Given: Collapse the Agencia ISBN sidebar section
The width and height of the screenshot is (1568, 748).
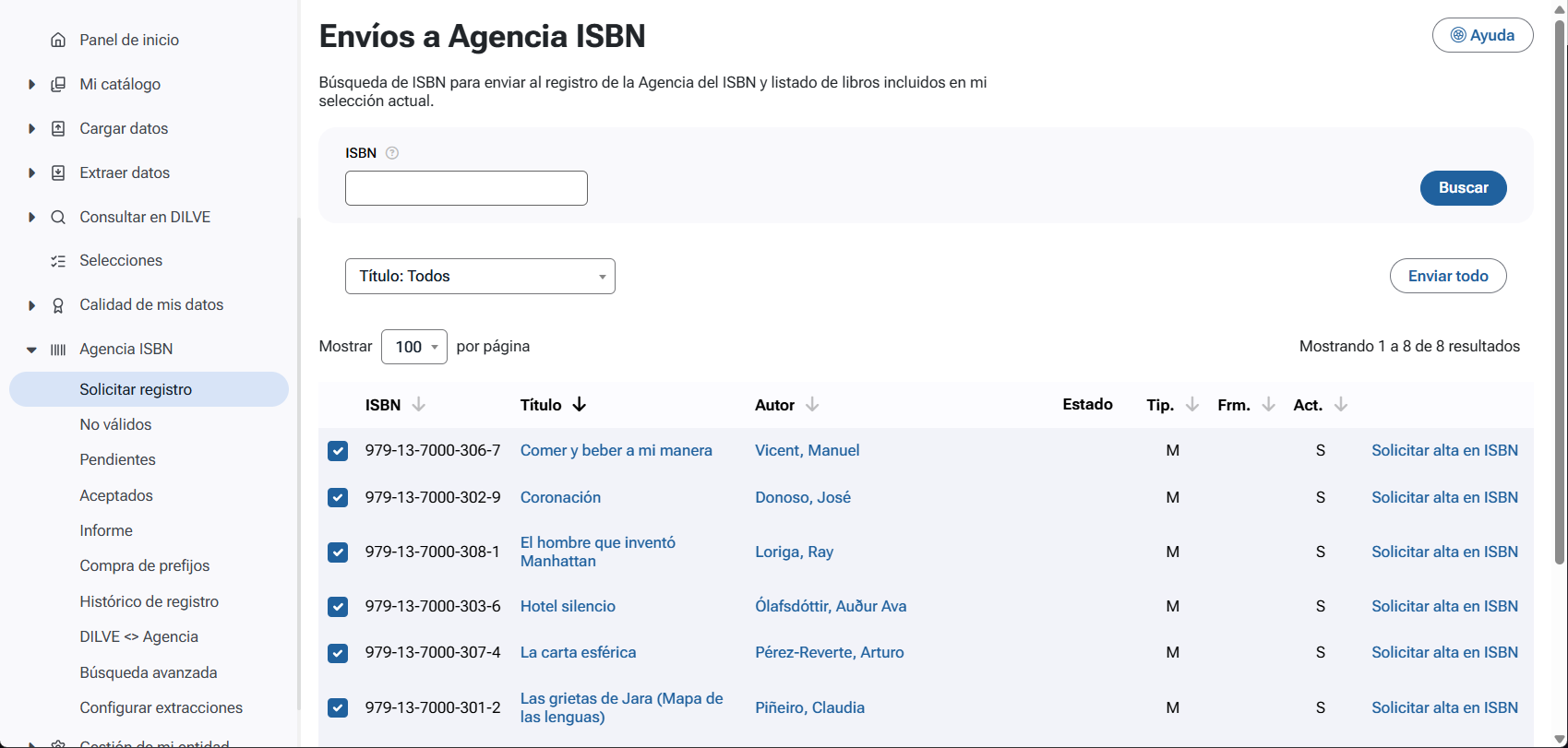Looking at the screenshot, I should 31,350.
